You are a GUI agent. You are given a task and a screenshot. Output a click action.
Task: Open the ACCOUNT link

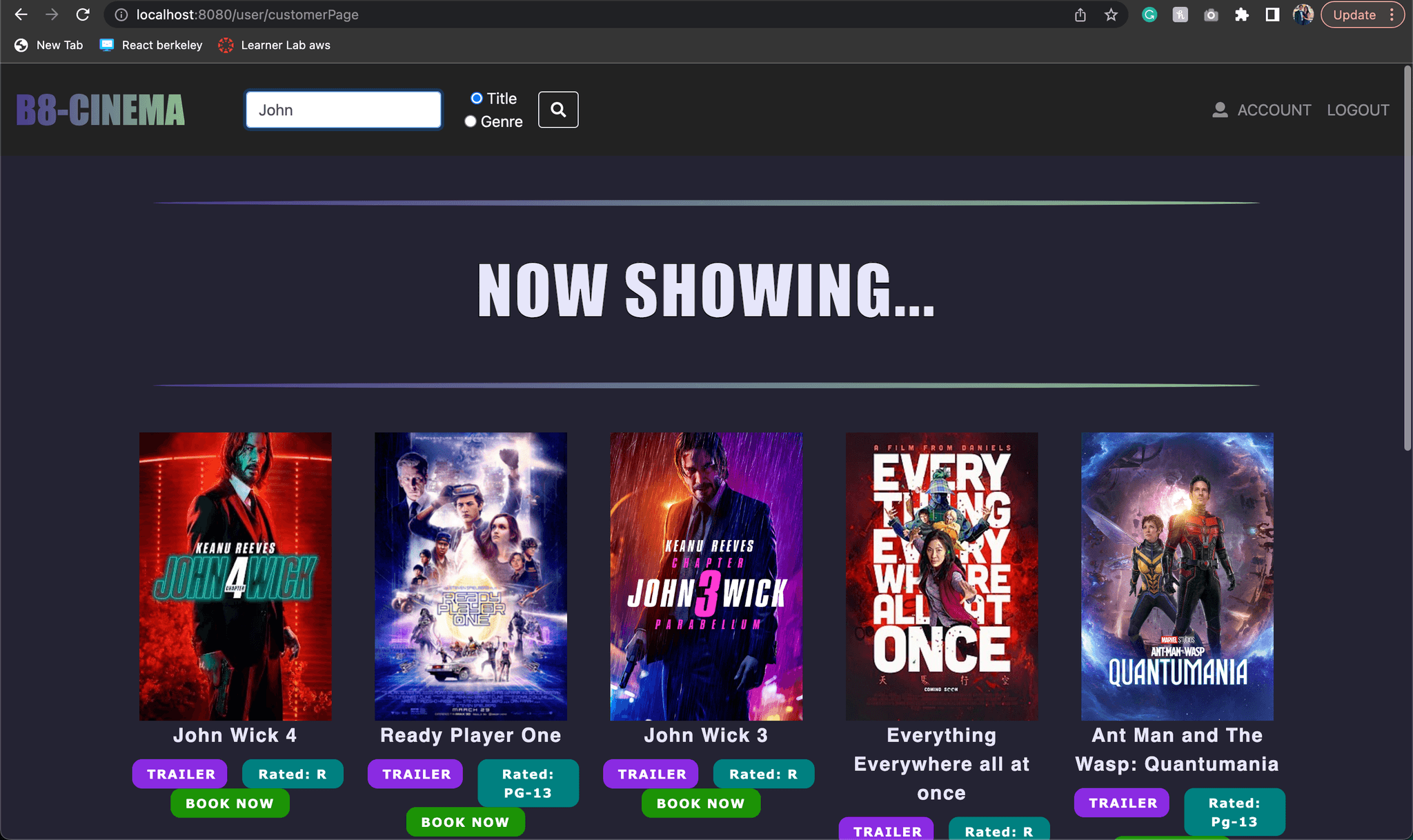pyautogui.click(x=1274, y=110)
